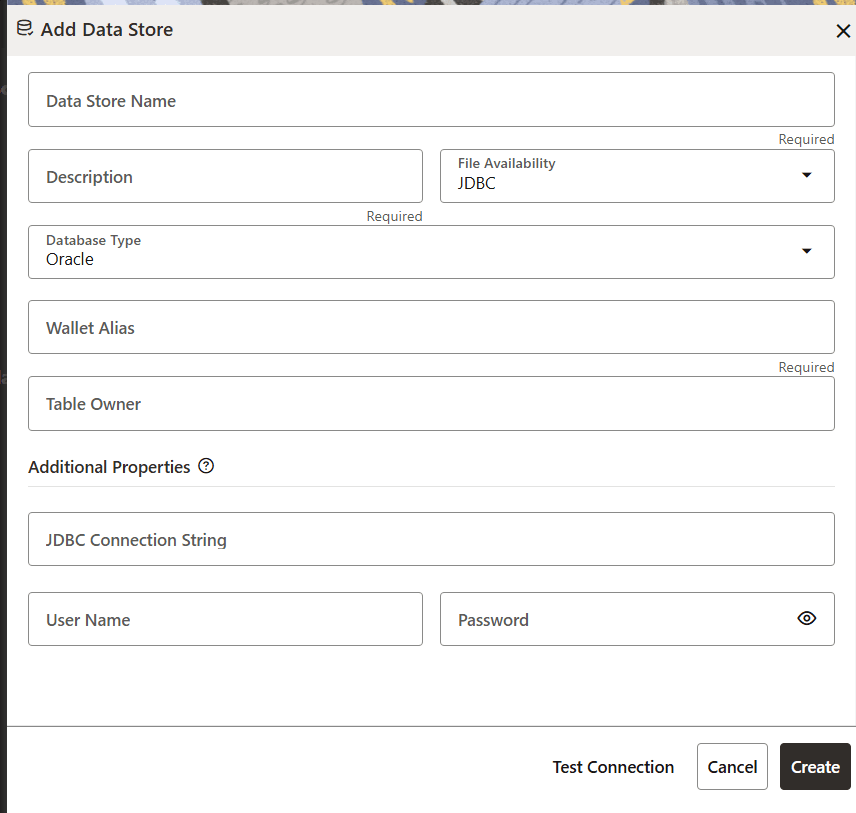Click the JDBC Connection String field
Screen dimensions: 856x813
(431, 539)
